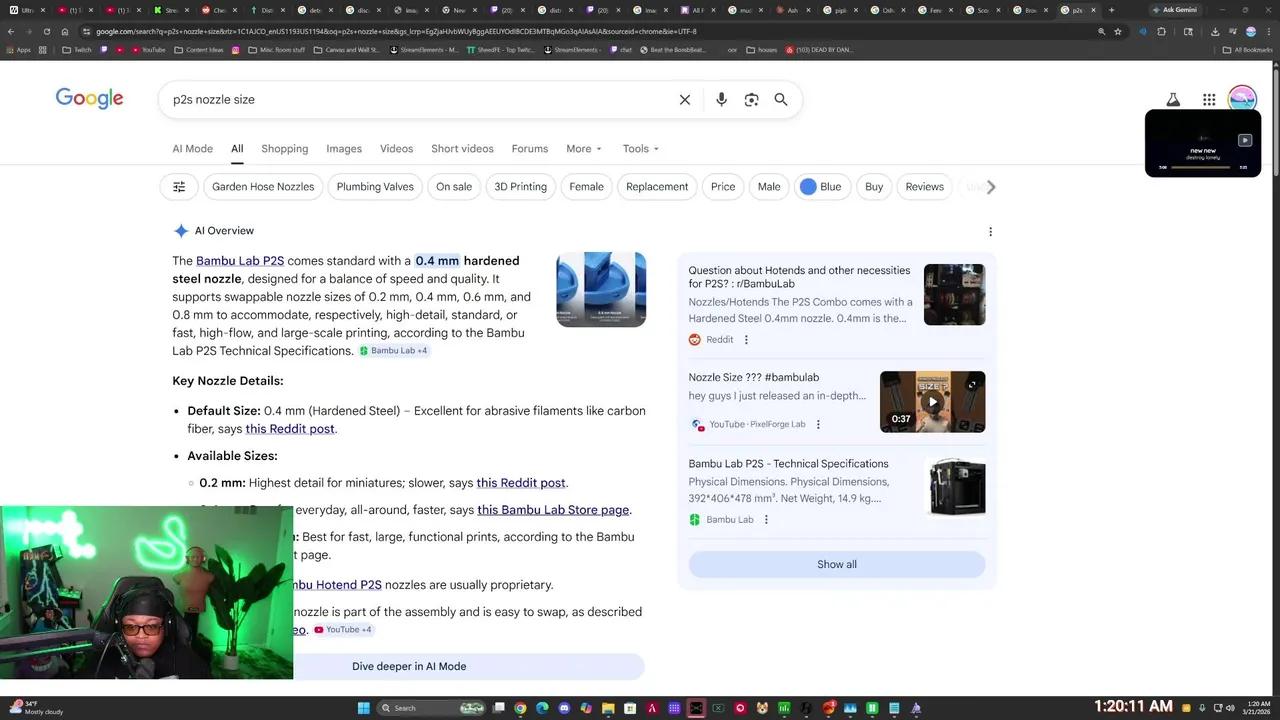This screenshot has height=720, width=1280.
Task: Select the Blue color filter chip
Action: point(821,187)
